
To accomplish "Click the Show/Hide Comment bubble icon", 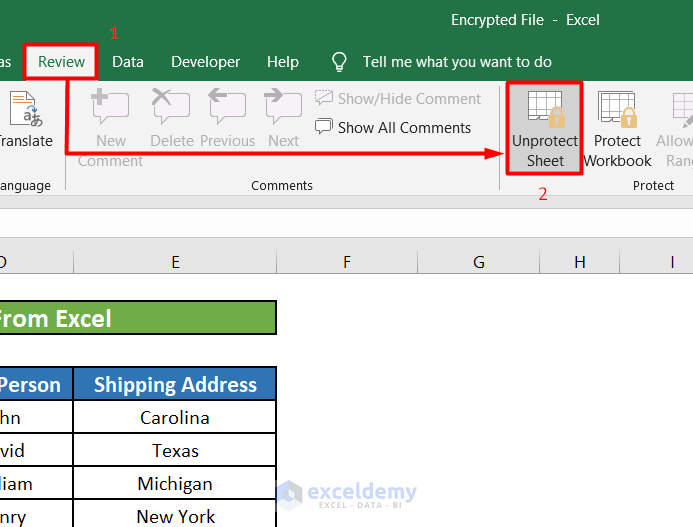I will point(324,98).
